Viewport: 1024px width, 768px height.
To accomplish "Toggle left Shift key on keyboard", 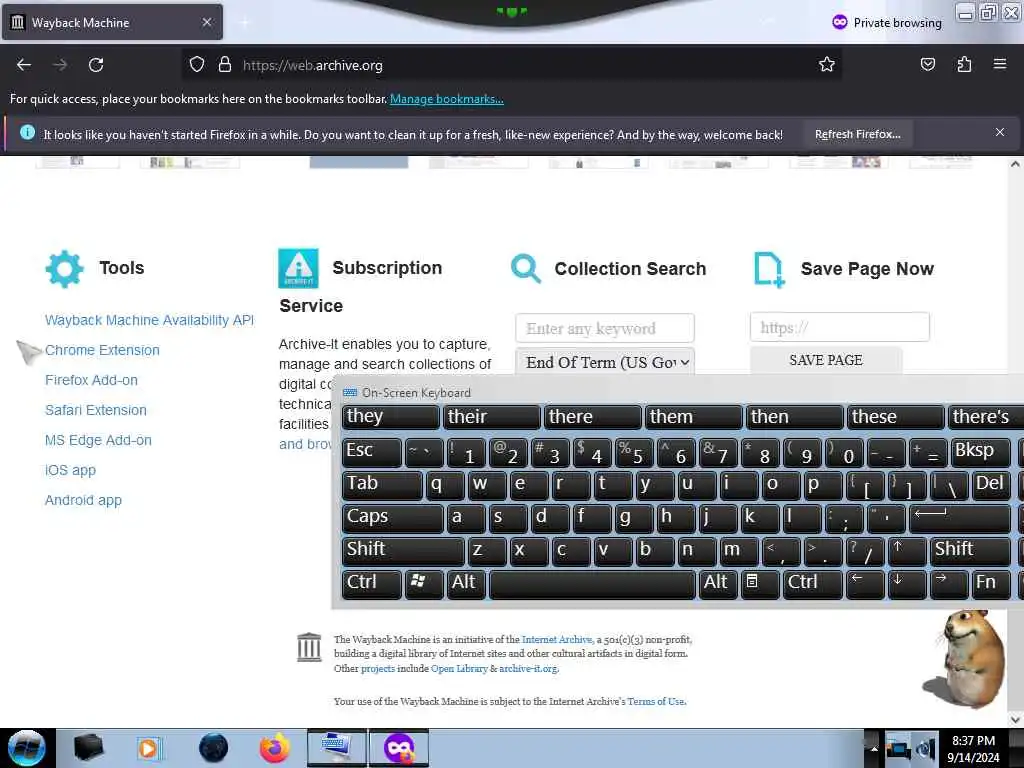I will tap(402, 551).
